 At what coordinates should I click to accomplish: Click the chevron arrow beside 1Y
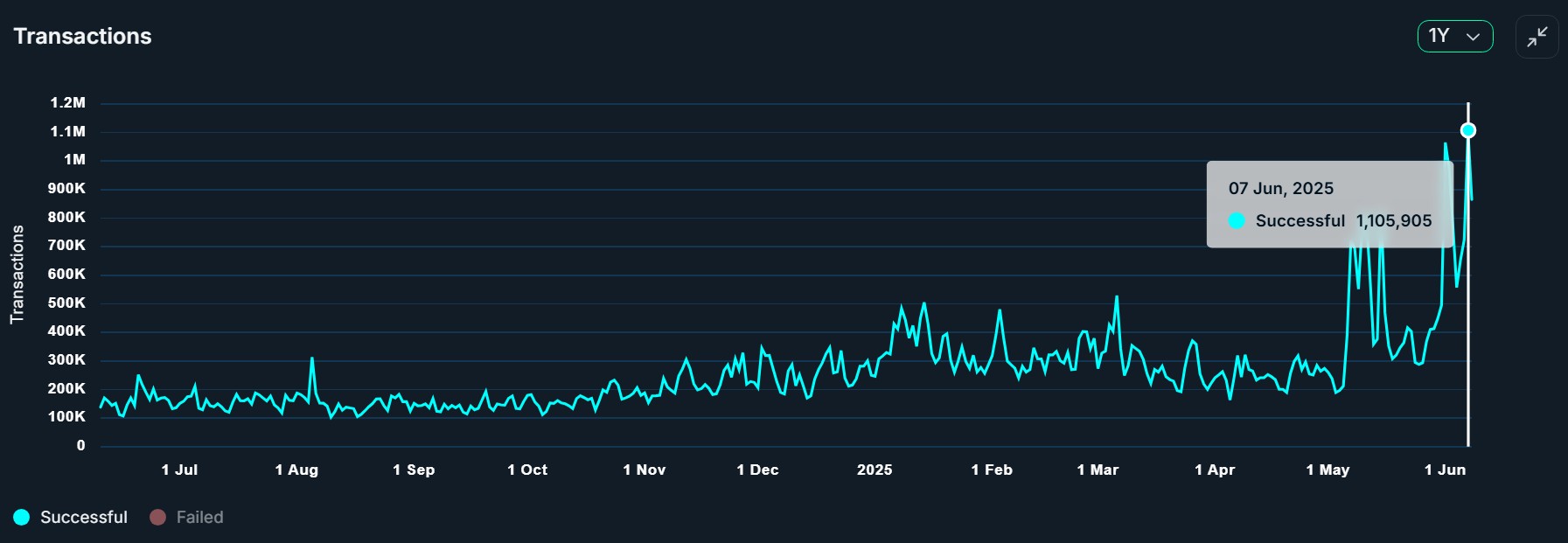[1474, 37]
